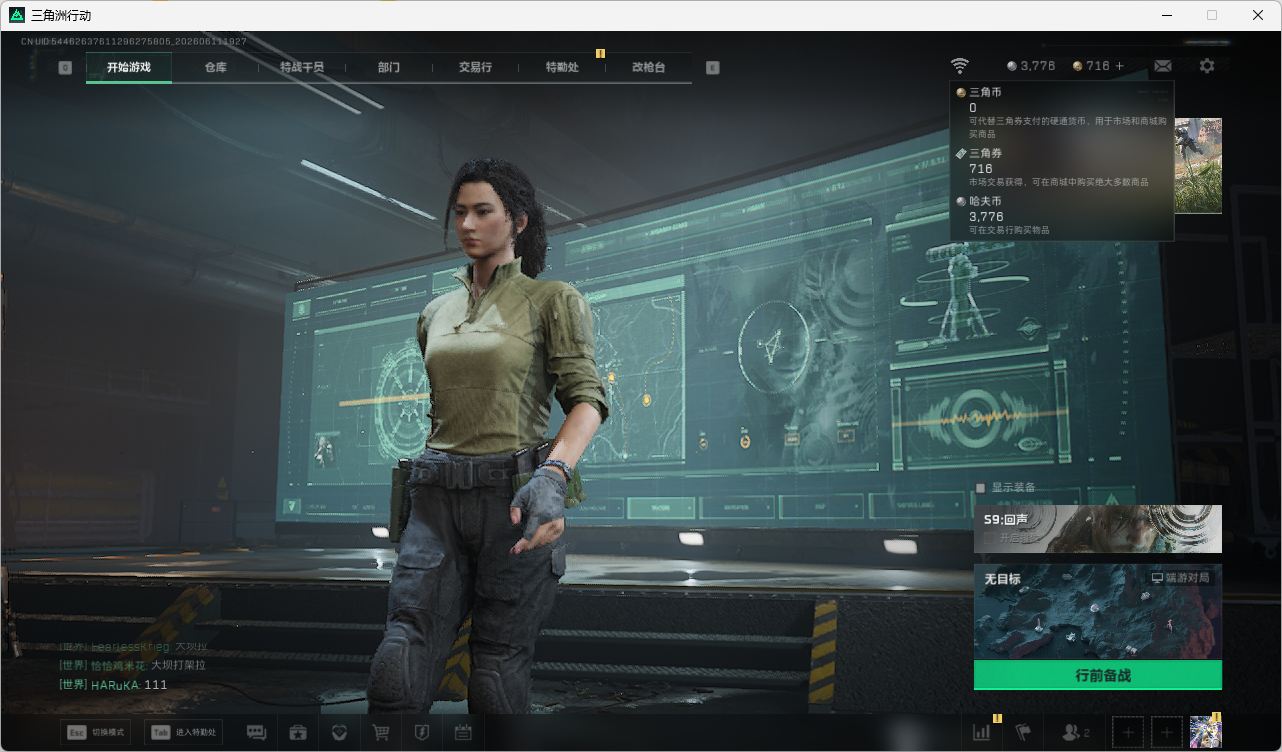Open the 无目标 map selection card
The height and width of the screenshot is (752, 1282).
1098,612
